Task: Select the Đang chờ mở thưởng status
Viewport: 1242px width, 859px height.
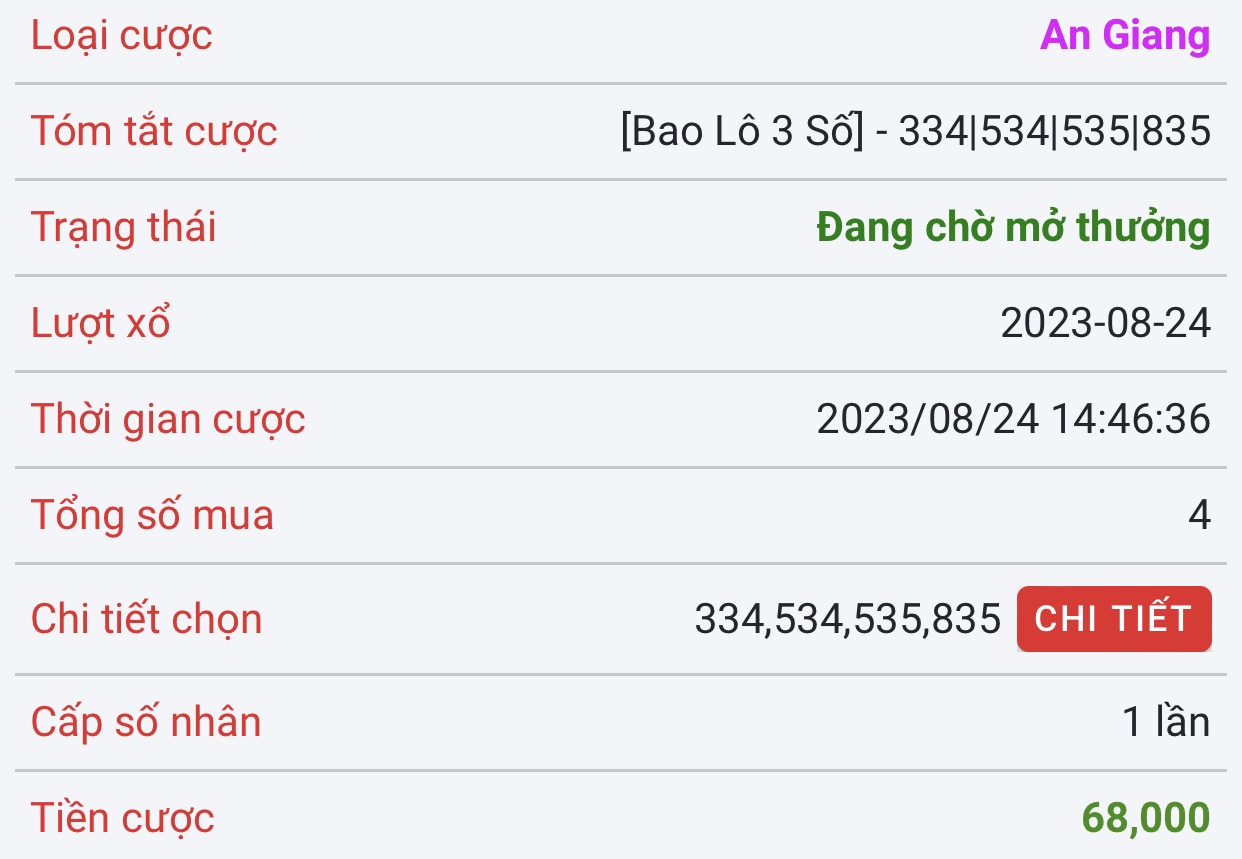Action: tap(1013, 228)
